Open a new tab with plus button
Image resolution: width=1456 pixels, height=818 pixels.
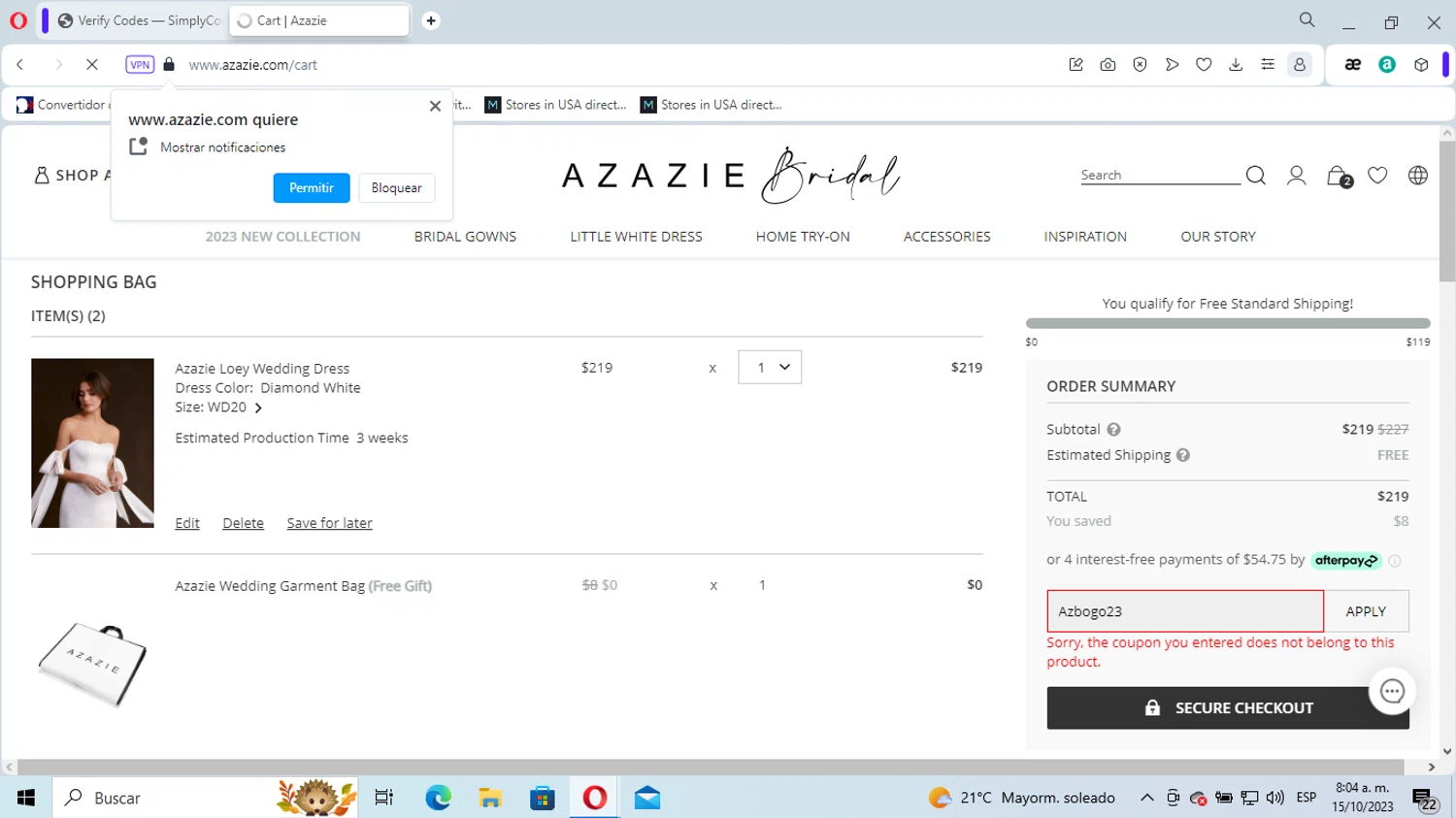tap(431, 20)
